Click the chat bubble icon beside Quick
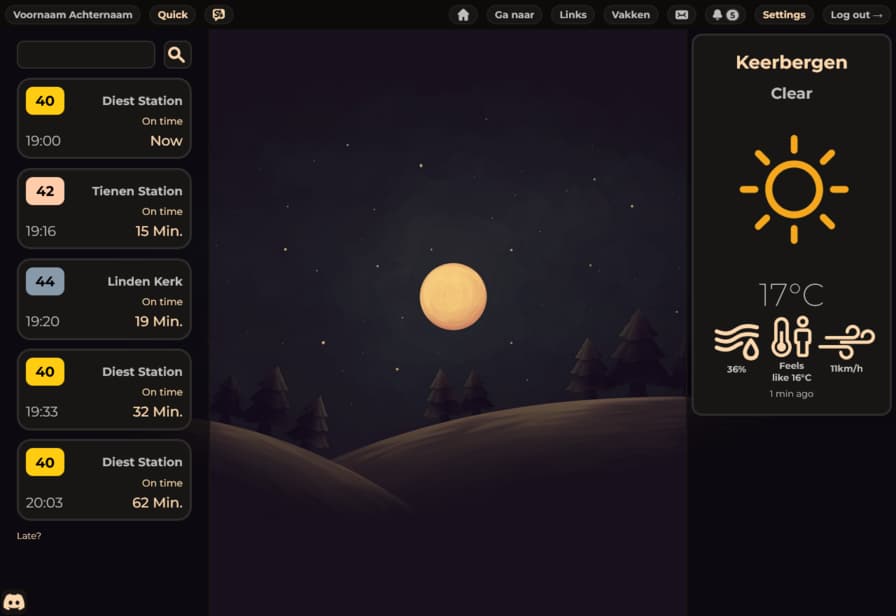This screenshot has height=616, width=896. point(219,15)
